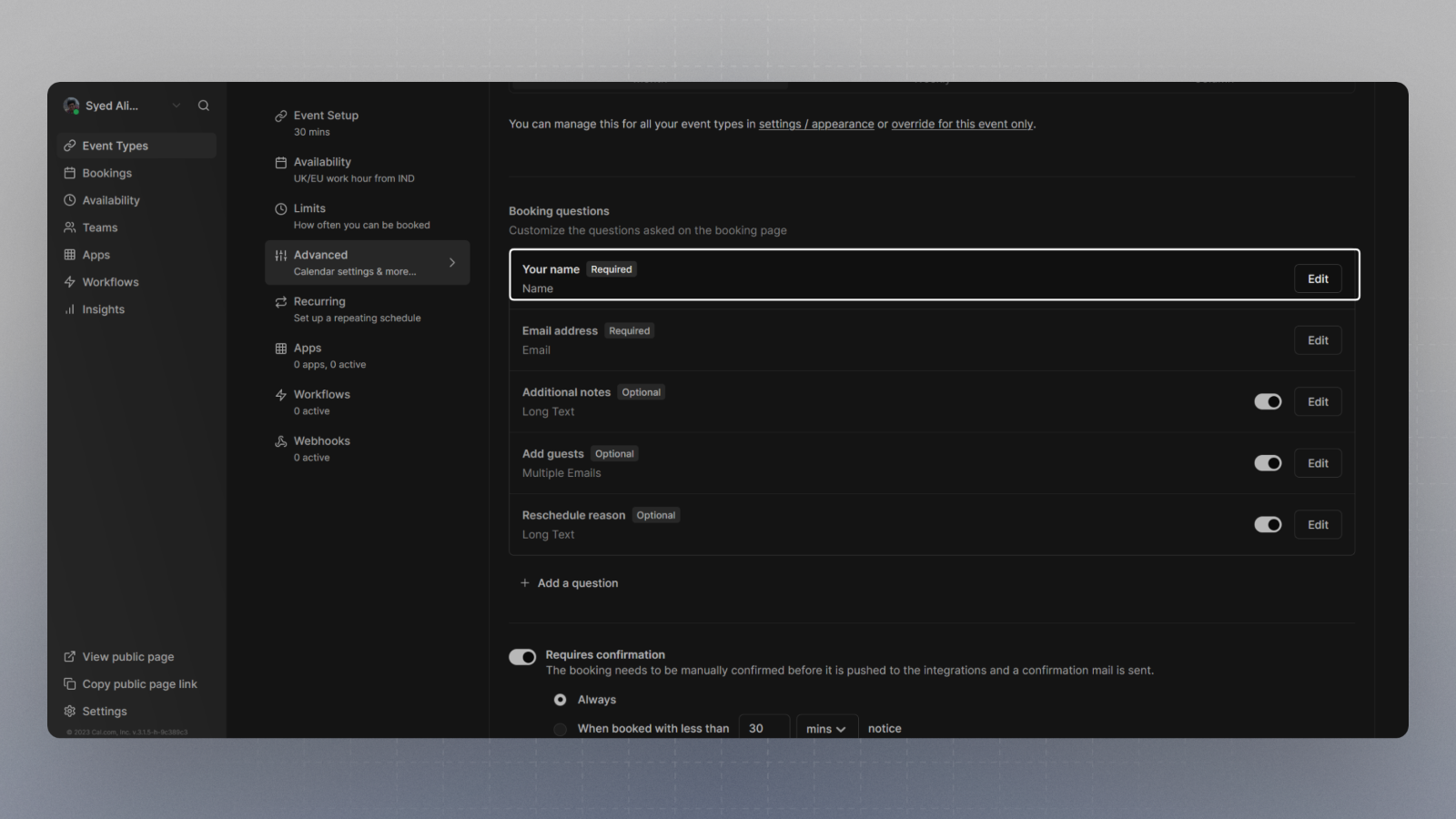This screenshot has width=1456, height=819.
Task: Click the Webhooks icon in event menu
Action: point(281,441)
